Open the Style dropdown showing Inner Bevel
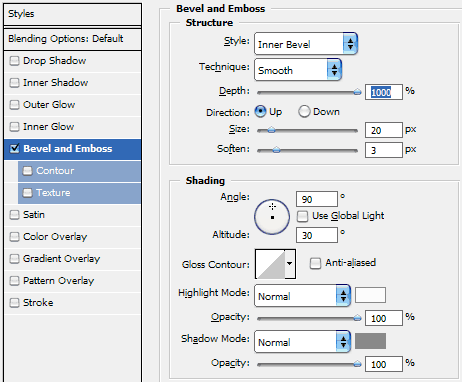Screen dimensions: 462x382 click(306, 44)
